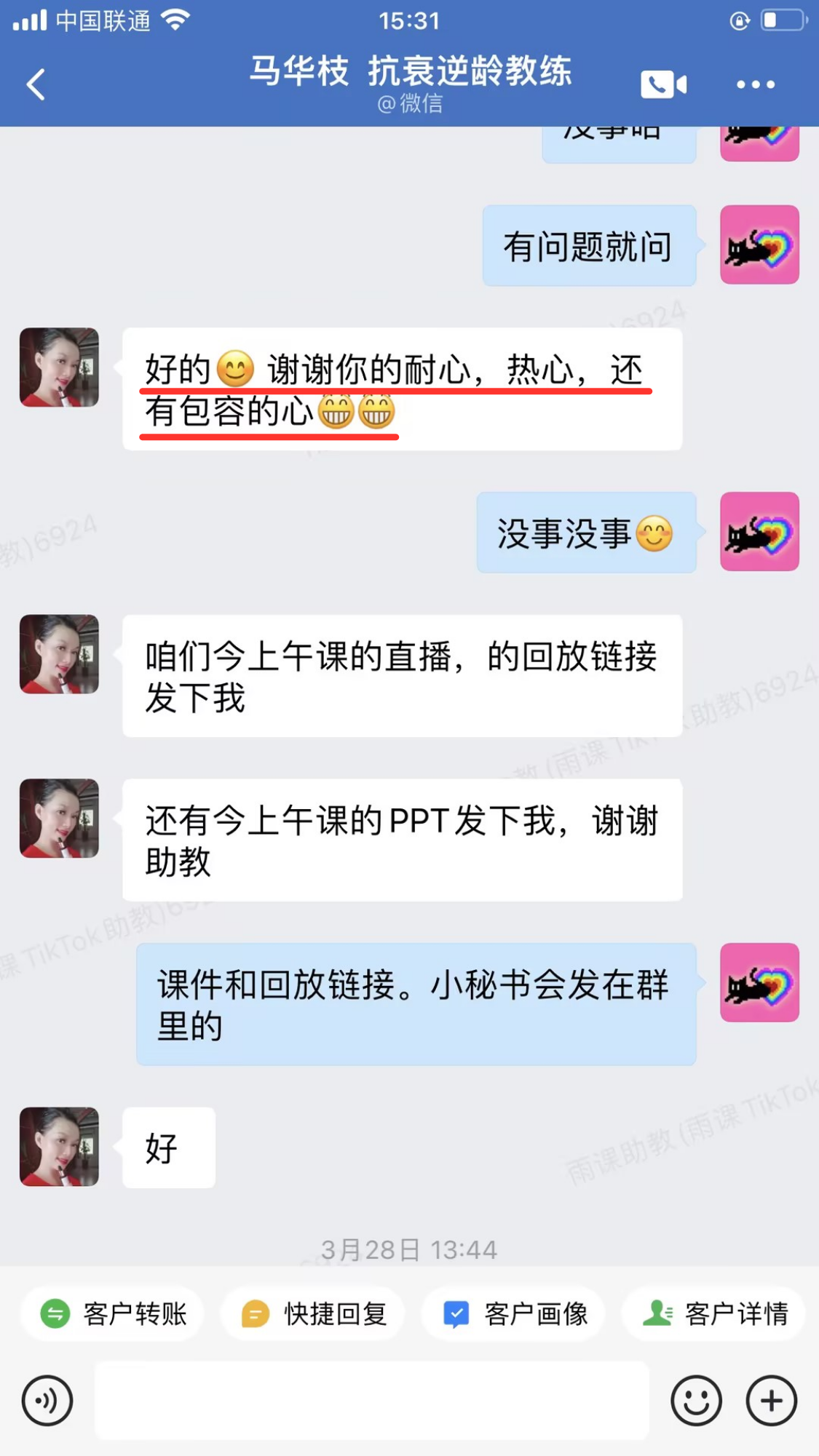Open 快捷回复 quick reply panel
Screen dimensions: 819x1456
tap(313, 1313)
